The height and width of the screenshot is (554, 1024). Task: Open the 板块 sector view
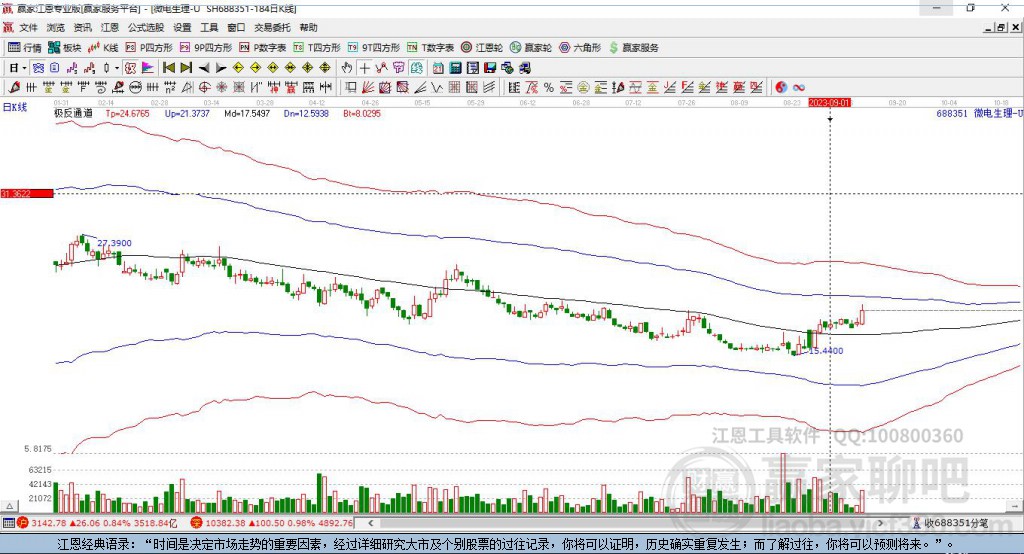[65, 48]
